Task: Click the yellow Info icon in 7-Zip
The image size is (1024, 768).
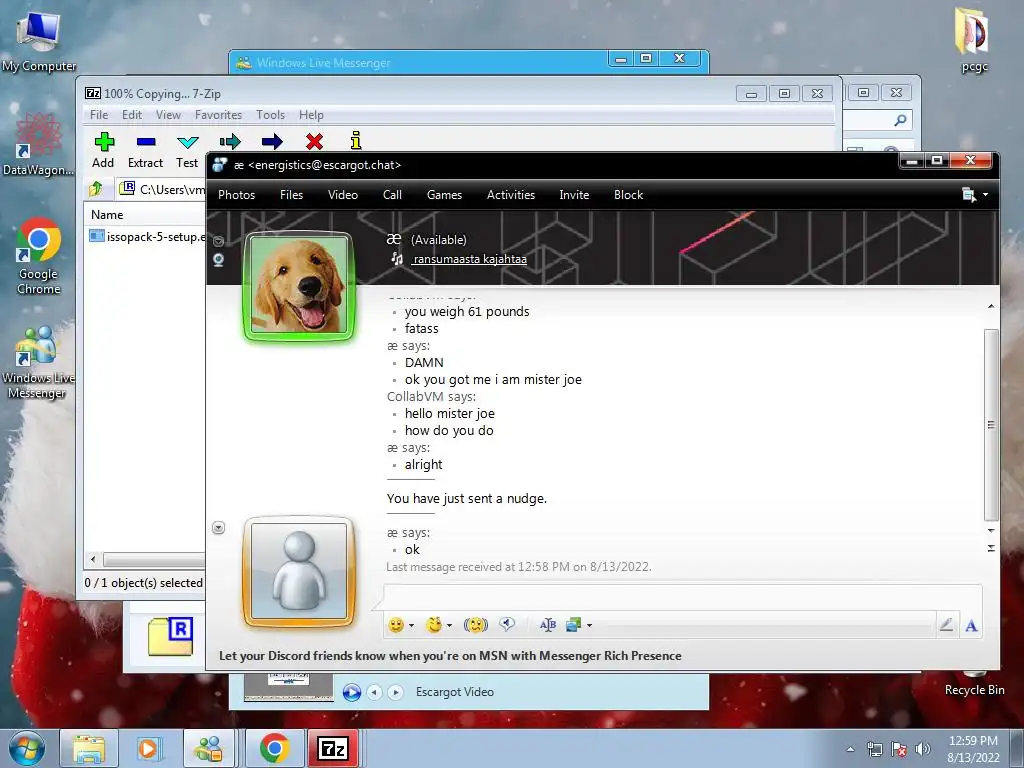Action: pos(356,140)
